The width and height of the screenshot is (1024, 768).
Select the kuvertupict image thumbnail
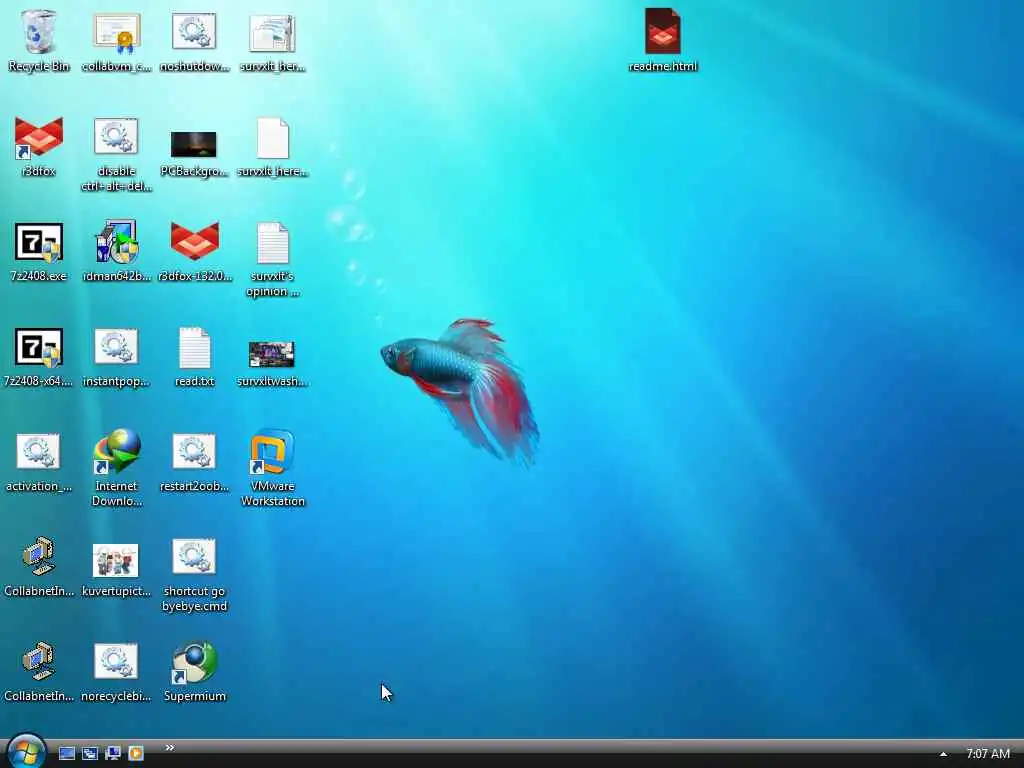pos(116,569)
